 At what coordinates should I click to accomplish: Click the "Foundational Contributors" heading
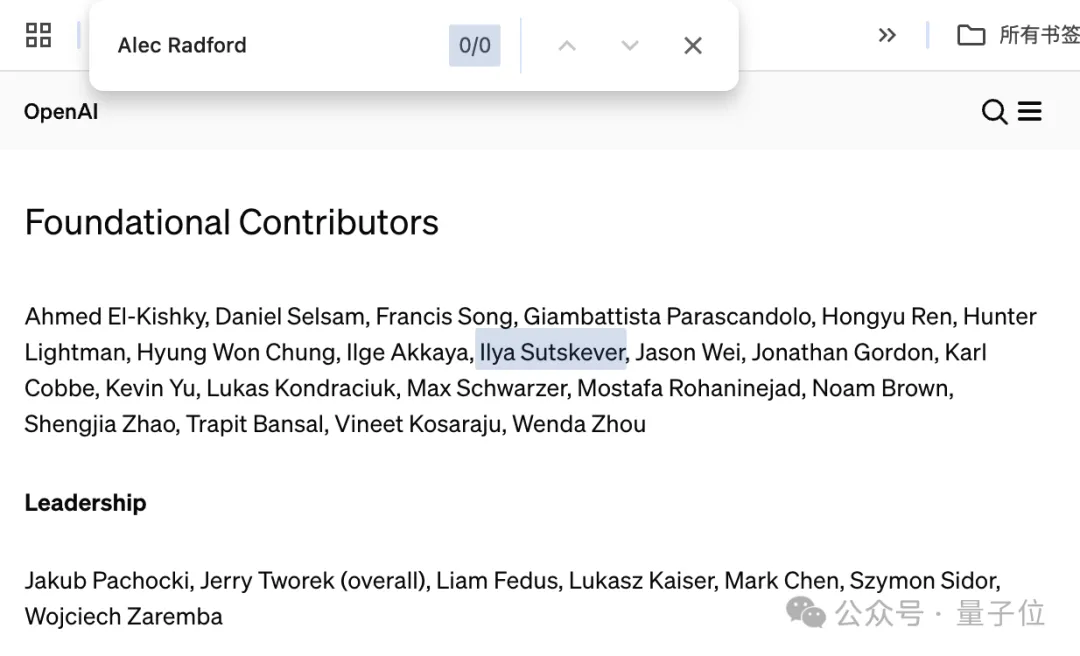pyautogui.click(x=231, y=222)
